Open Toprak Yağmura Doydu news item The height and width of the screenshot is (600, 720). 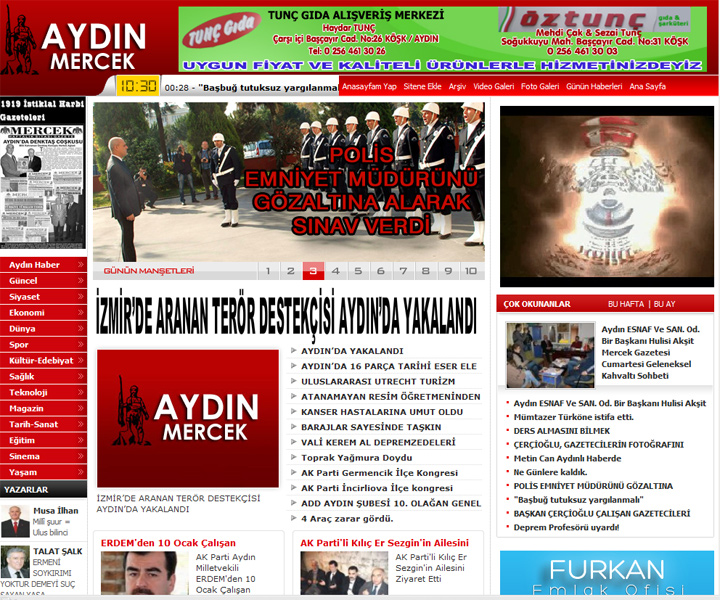tap(357, 458)
